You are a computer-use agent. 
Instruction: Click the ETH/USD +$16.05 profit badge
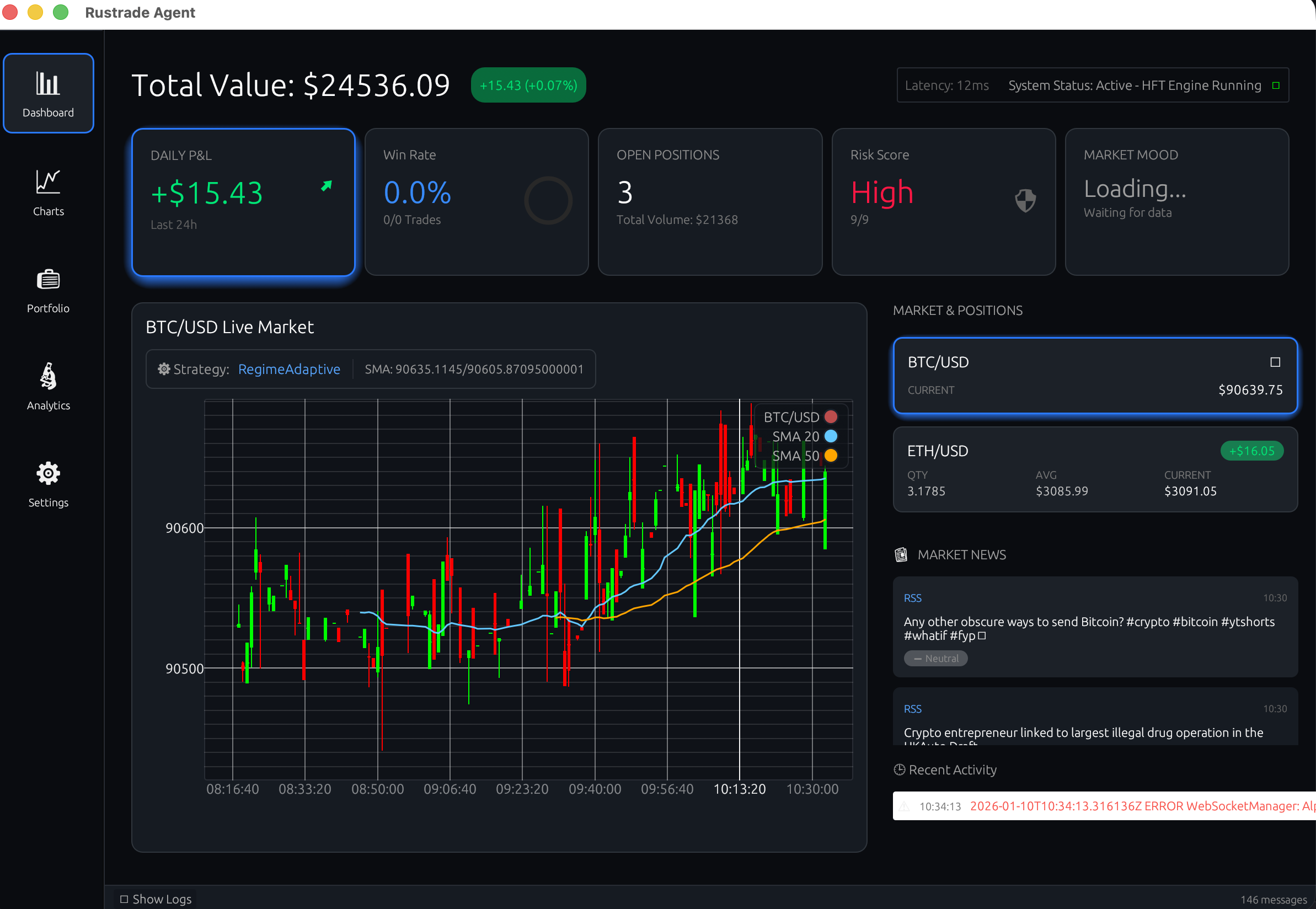1251,451
